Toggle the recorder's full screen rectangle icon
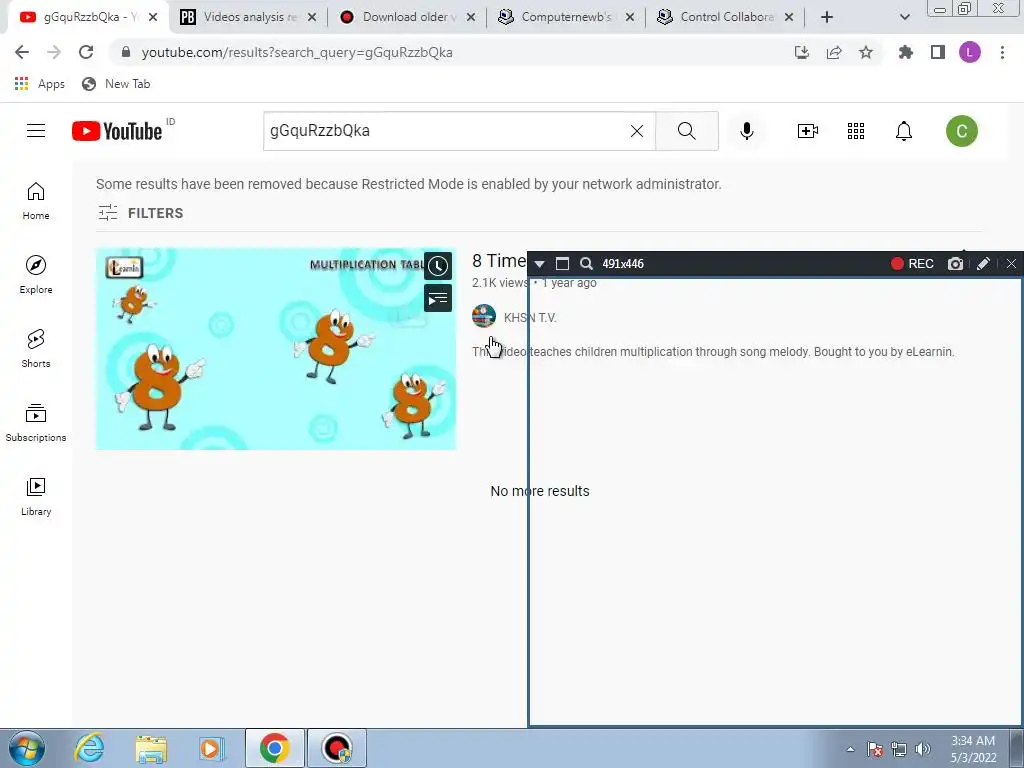 point(562,264)
